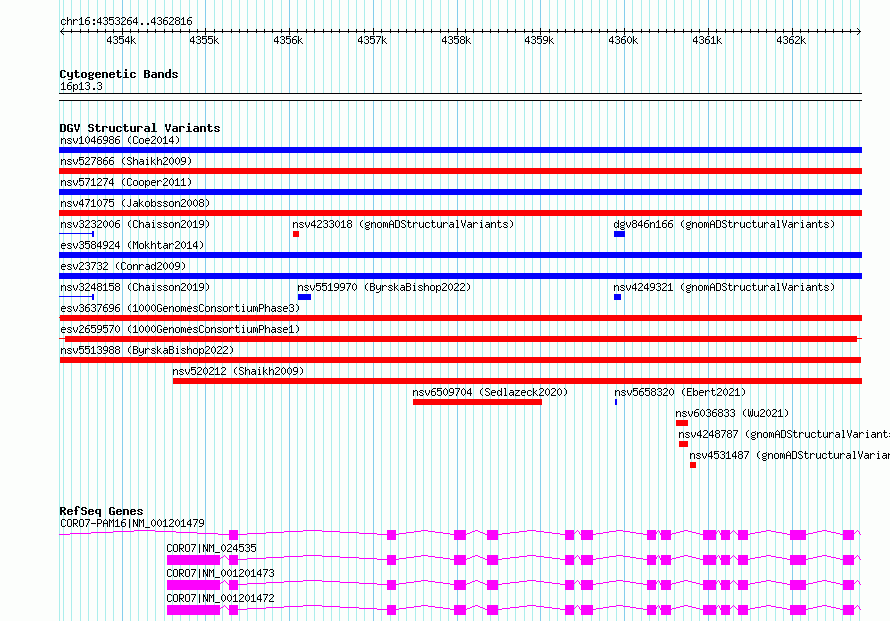Click nsv5513988 (ByrskaBishop2022) label
The image size is (890, 621).
pyautogui.click(x=147, y=350)
